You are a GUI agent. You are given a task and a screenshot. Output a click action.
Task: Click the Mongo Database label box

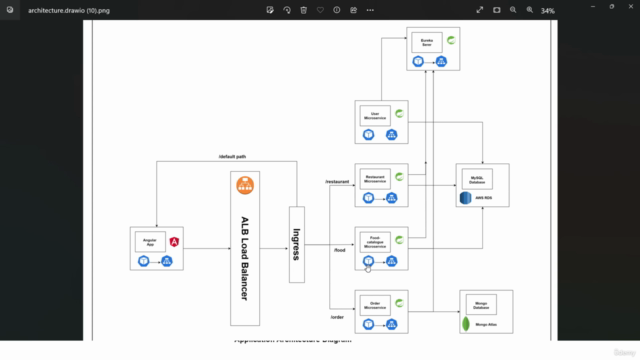(x=481, y=305)
